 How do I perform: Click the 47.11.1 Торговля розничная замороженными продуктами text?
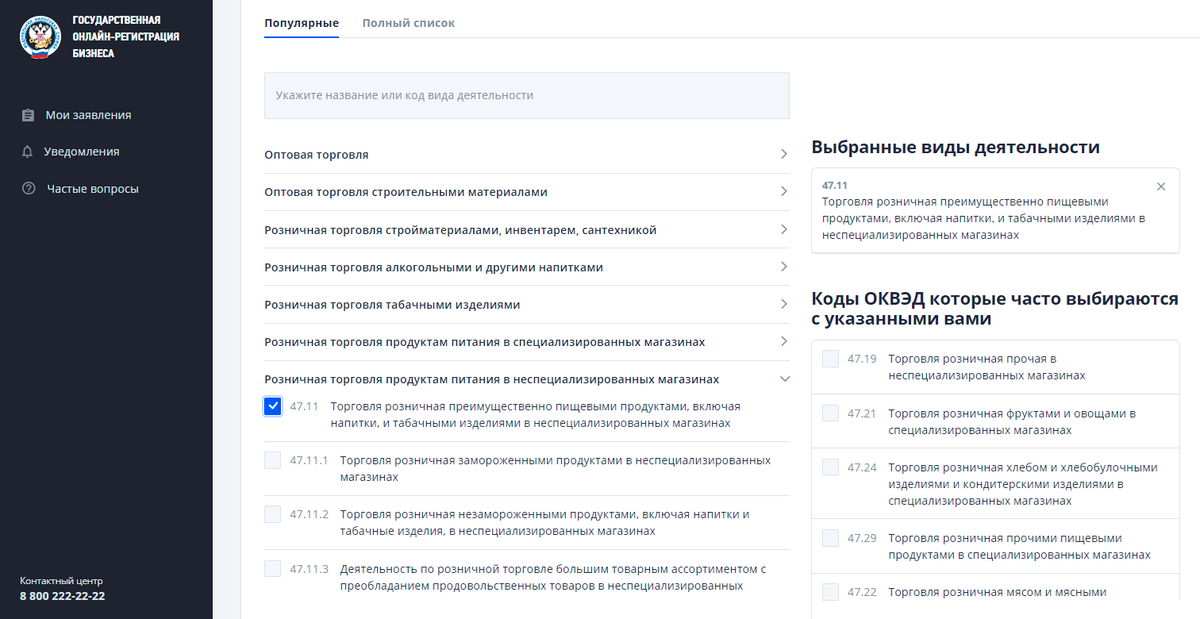(555, 469)
